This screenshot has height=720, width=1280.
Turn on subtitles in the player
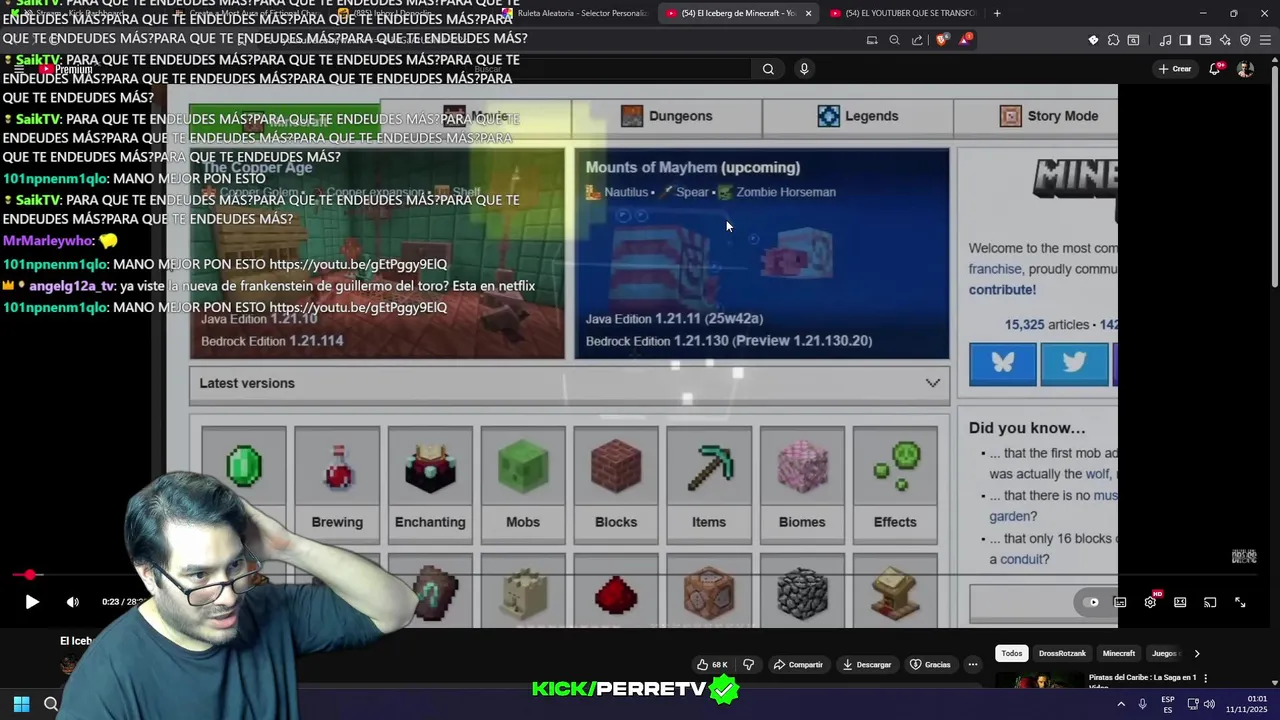click(1120, 602)
